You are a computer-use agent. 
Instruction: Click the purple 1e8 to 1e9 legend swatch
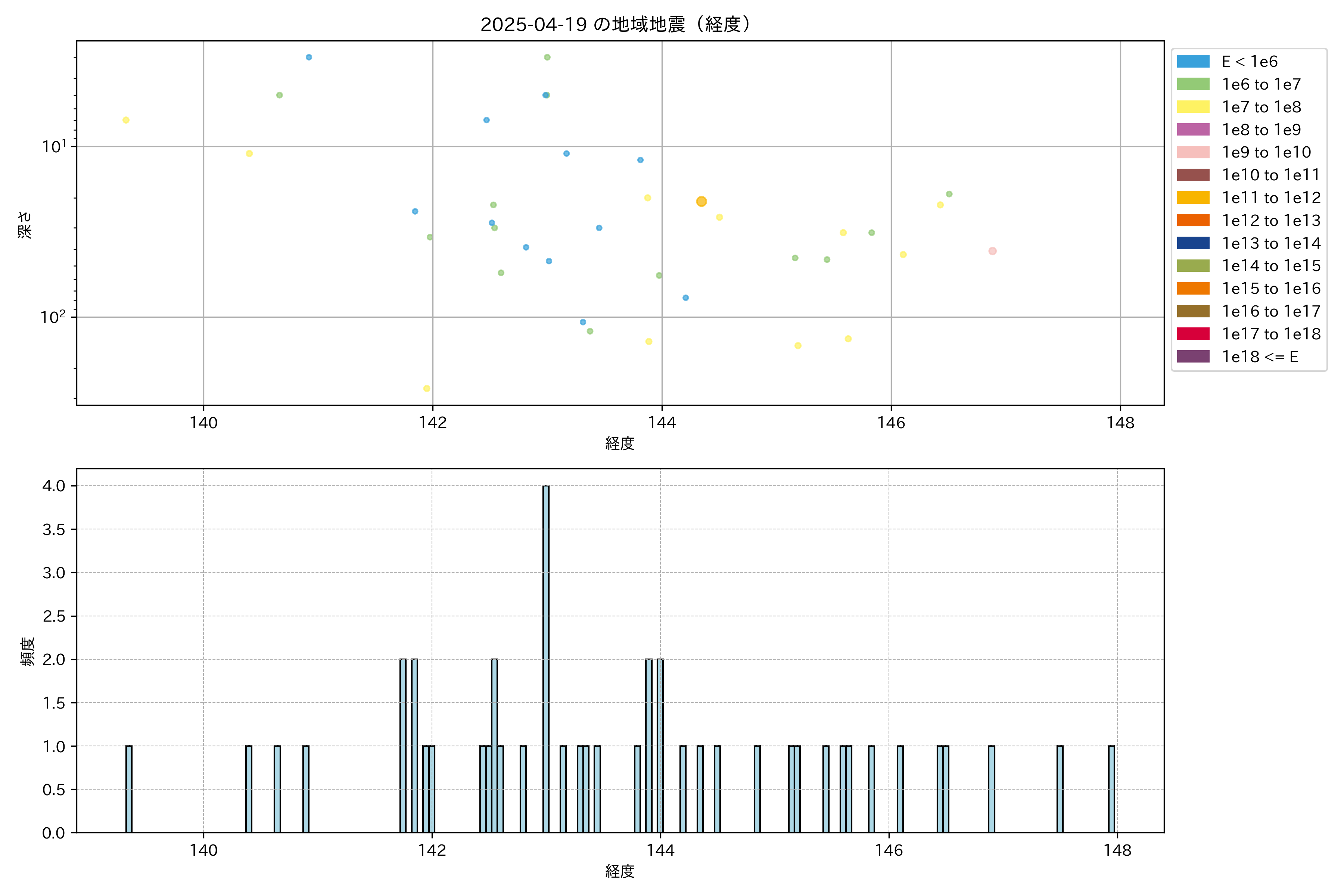click(x=1192, y=130)
